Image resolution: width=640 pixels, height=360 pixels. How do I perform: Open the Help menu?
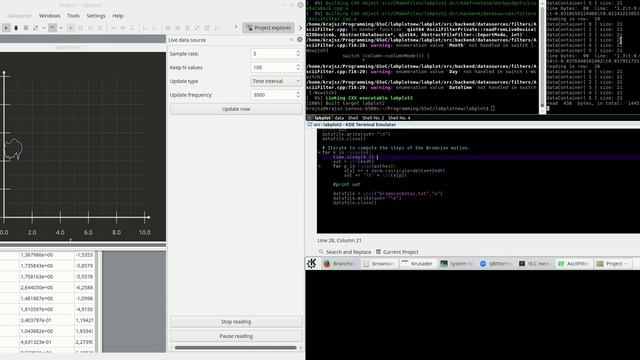[118, 16]
